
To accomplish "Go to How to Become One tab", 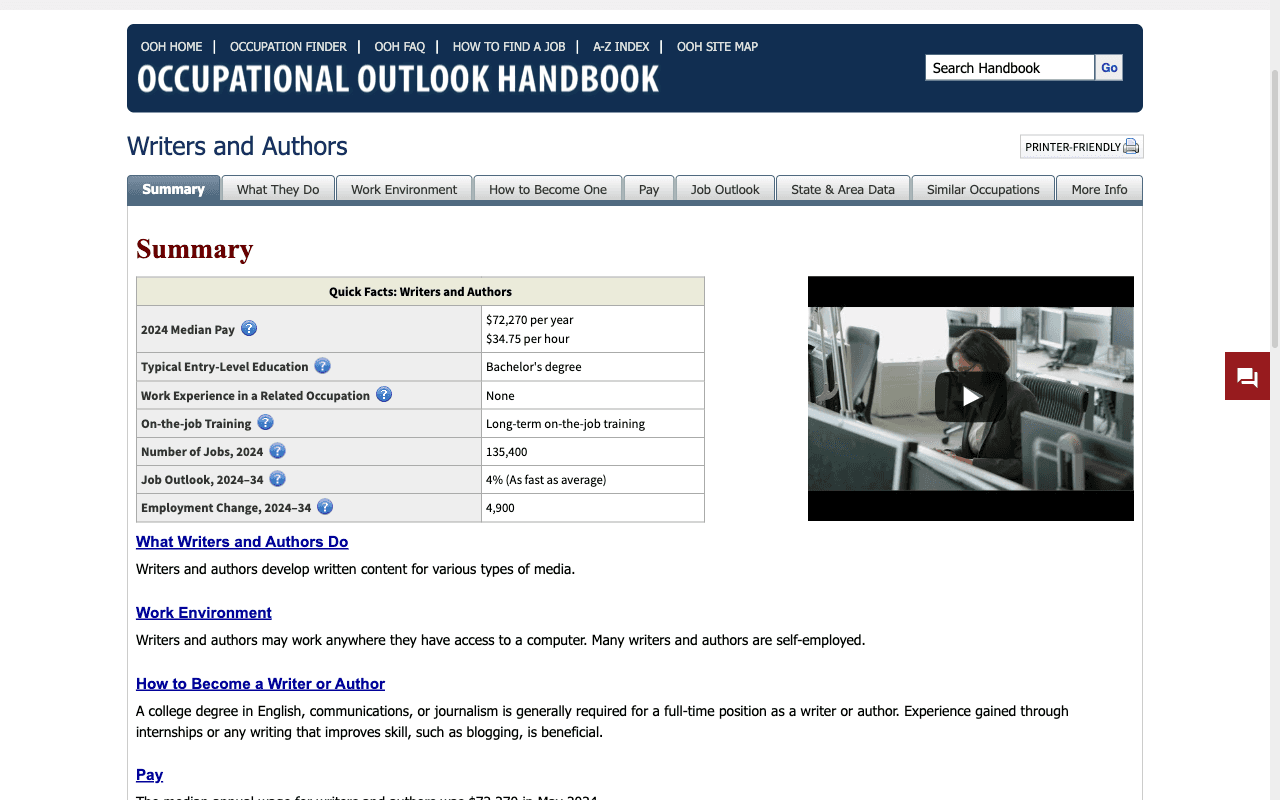I will click(548, 189).
